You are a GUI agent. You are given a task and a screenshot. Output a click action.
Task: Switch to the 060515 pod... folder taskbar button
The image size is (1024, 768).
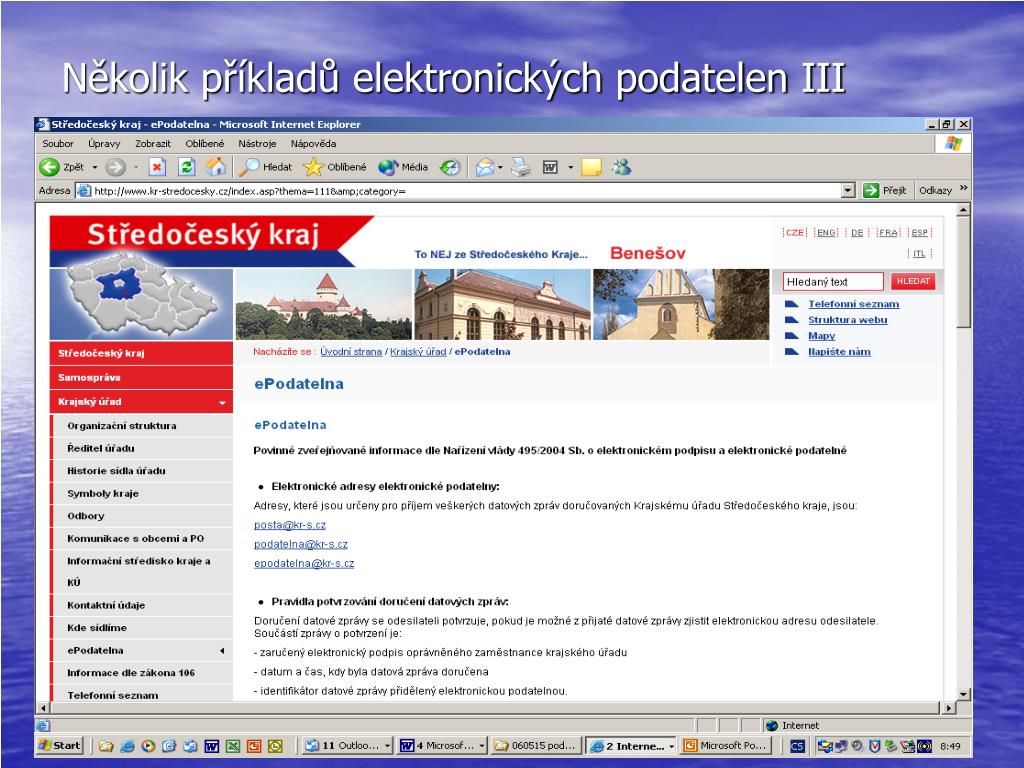coord(535,745)
